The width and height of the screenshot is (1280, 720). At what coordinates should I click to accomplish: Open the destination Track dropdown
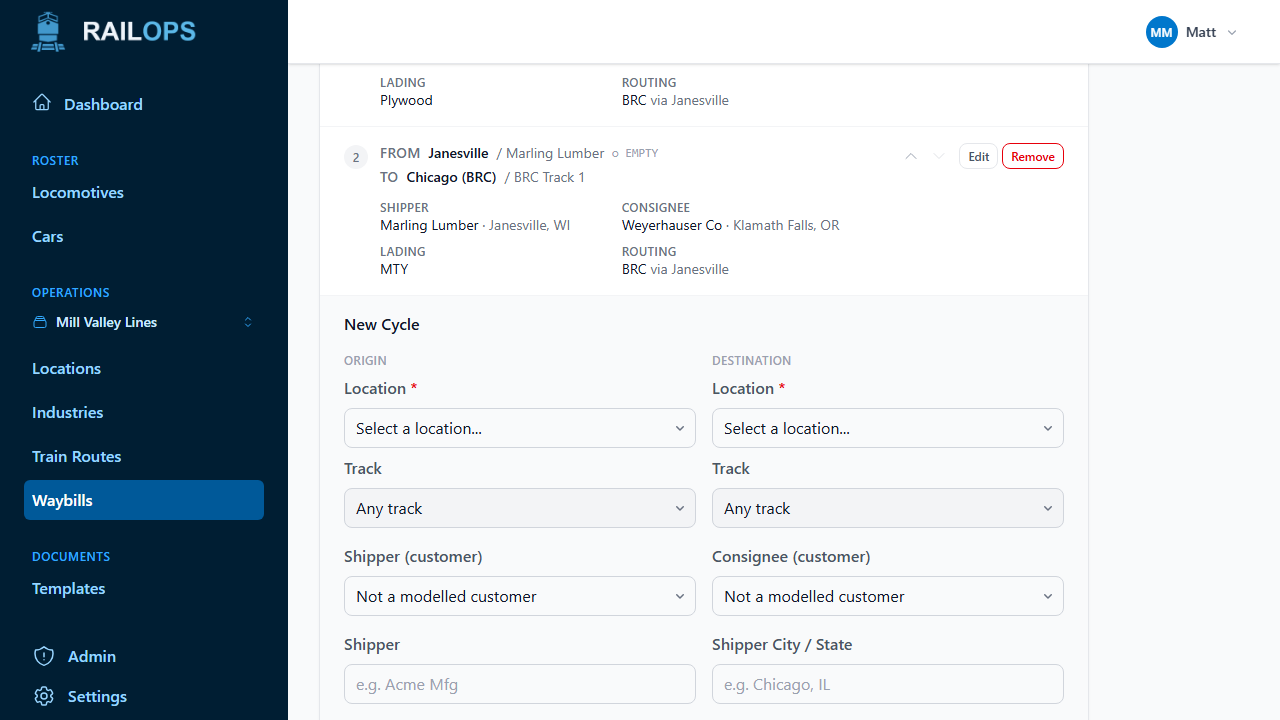888,508
